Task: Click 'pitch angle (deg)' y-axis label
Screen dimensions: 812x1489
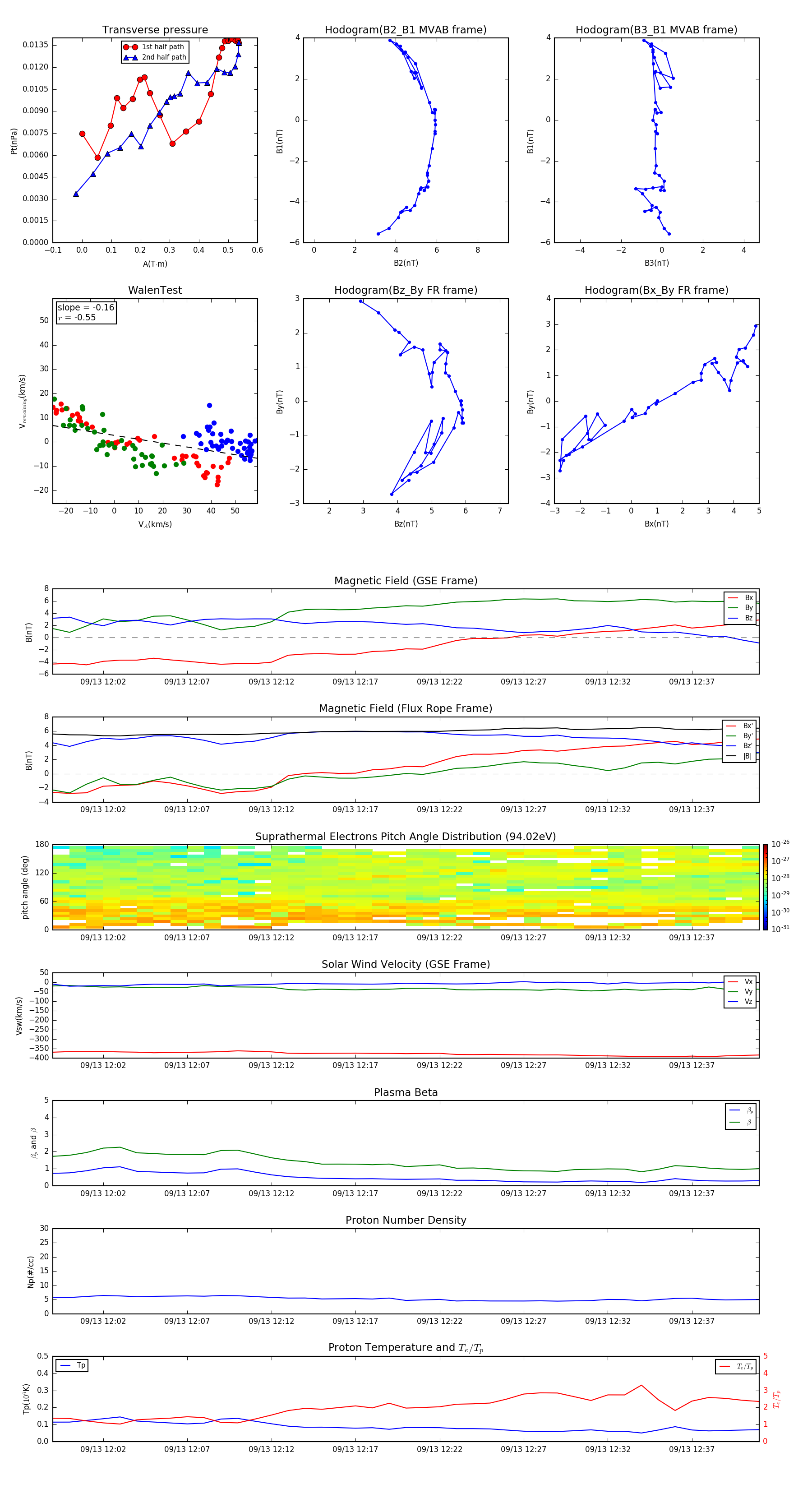Action: tap(25, 887)
